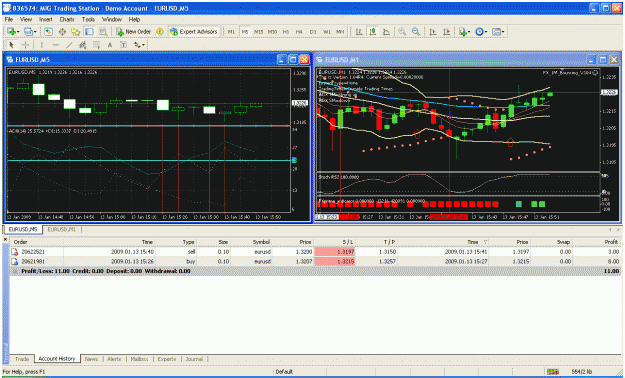Open the Experts terminal tab
Screen dimensions: 625x378
pos(167,359)
